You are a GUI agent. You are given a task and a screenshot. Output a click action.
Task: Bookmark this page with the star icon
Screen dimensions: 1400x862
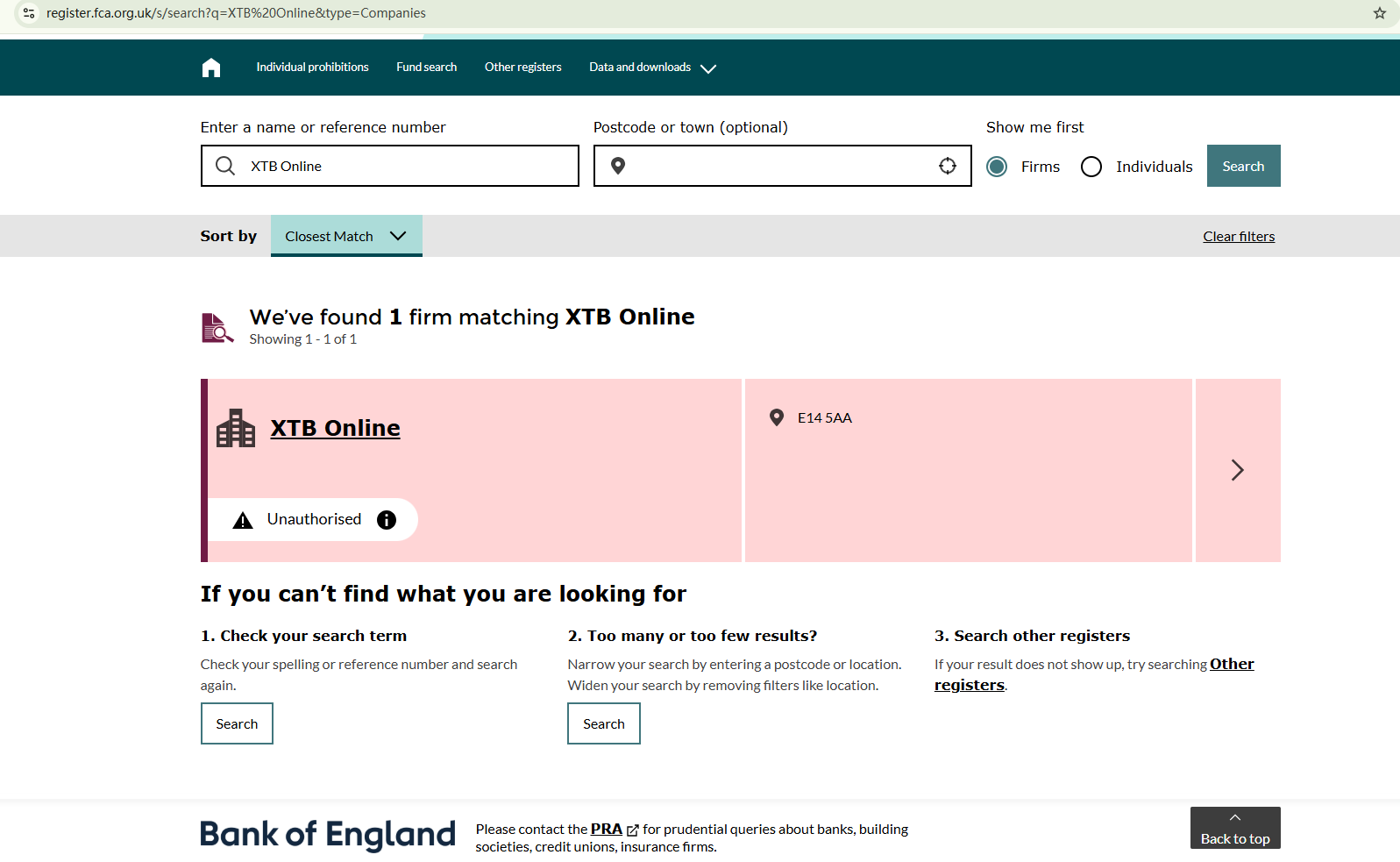(1380, 13)
